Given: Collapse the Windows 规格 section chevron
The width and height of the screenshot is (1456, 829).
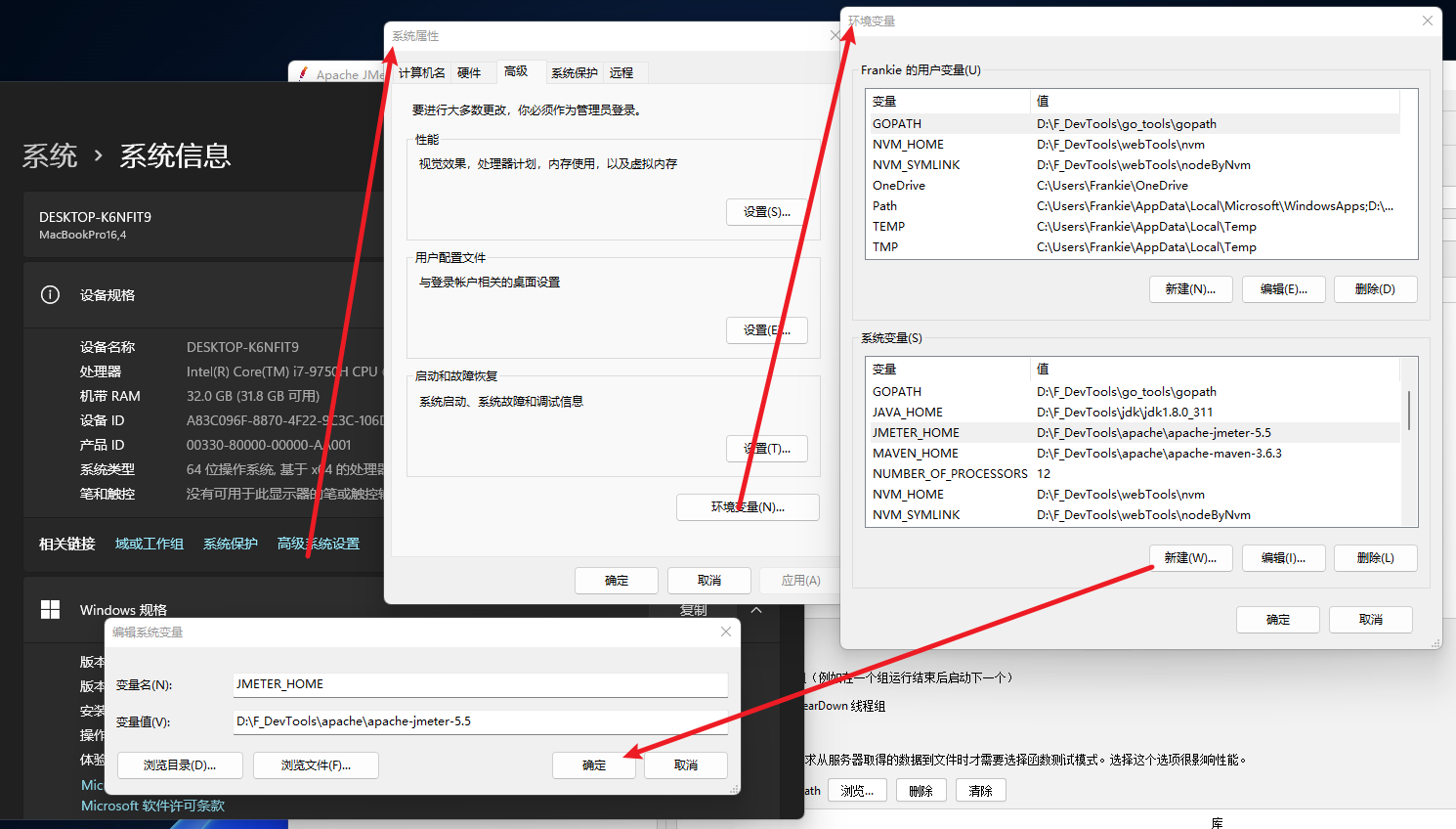Looking at the screenshot, I should point(756,610).
